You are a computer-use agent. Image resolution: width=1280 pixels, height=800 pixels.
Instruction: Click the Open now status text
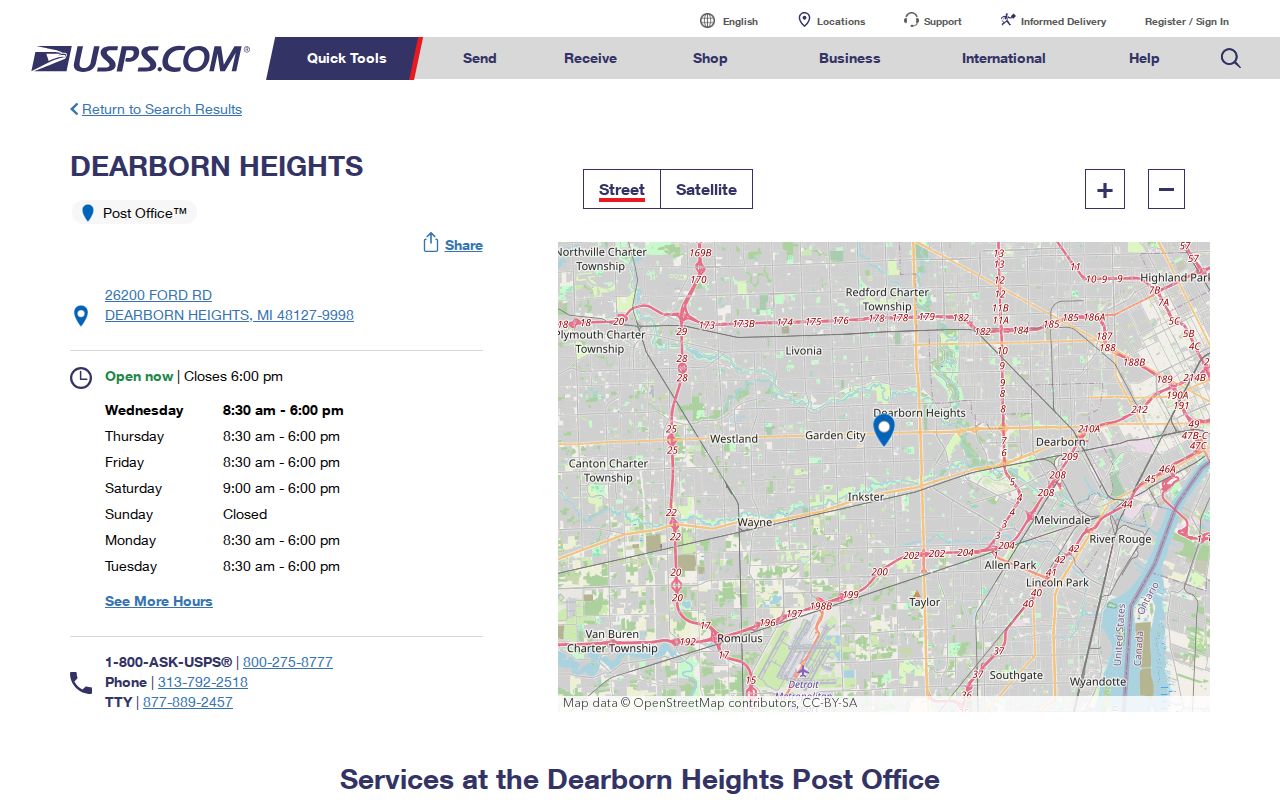click(139, 376)
